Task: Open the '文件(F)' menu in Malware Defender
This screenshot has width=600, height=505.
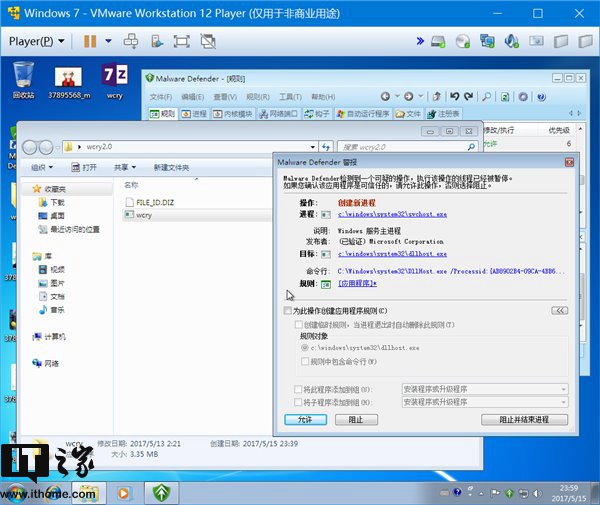Action: (x=161, y=97)
